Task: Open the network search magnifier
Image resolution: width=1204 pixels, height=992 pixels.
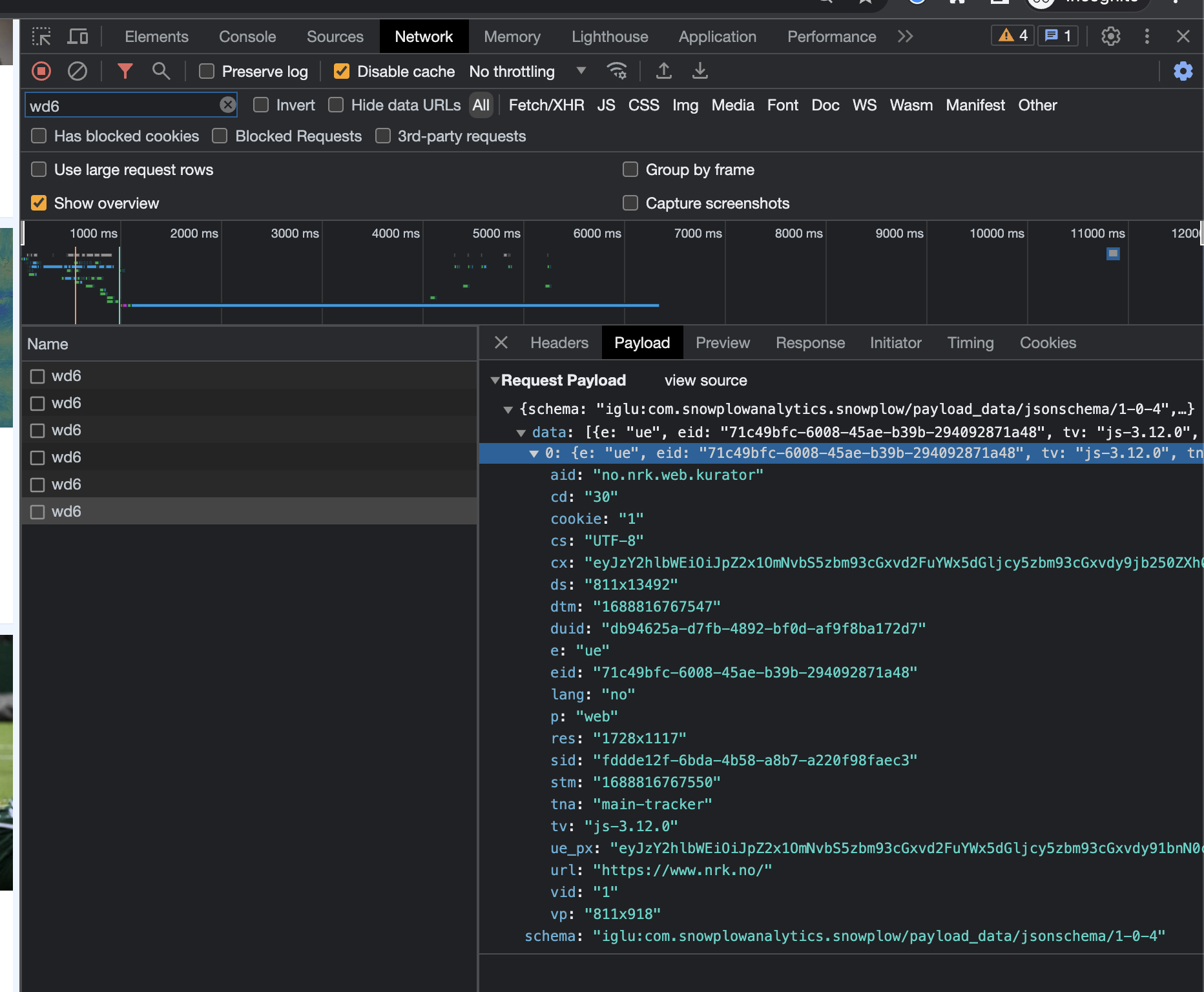Action: point(161,71)
